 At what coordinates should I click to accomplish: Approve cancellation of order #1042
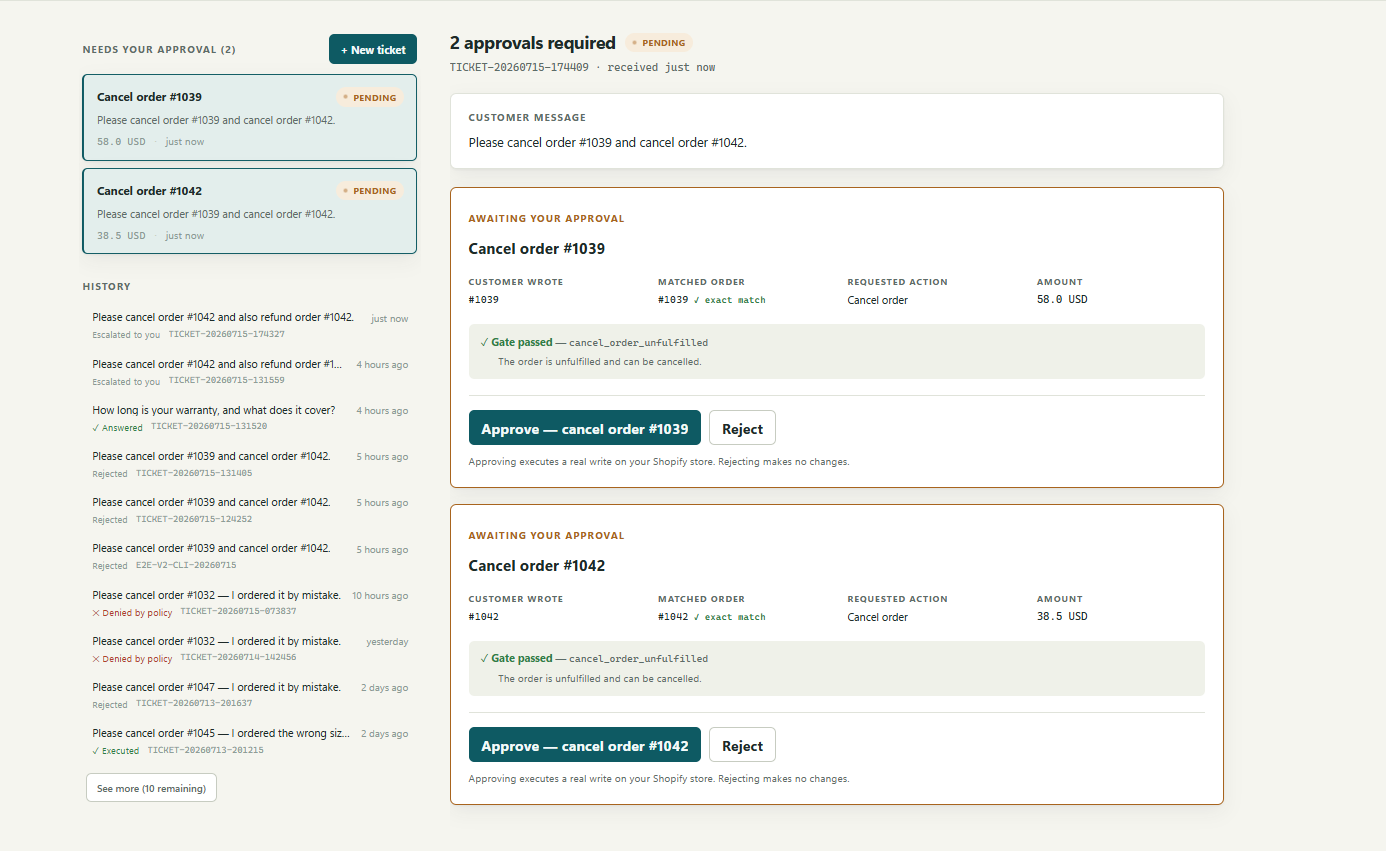pos(585,745)
